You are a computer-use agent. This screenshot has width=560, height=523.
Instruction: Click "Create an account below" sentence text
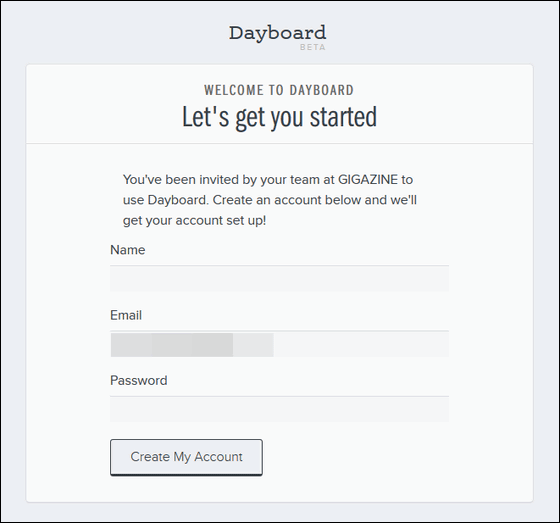[287, 200]
